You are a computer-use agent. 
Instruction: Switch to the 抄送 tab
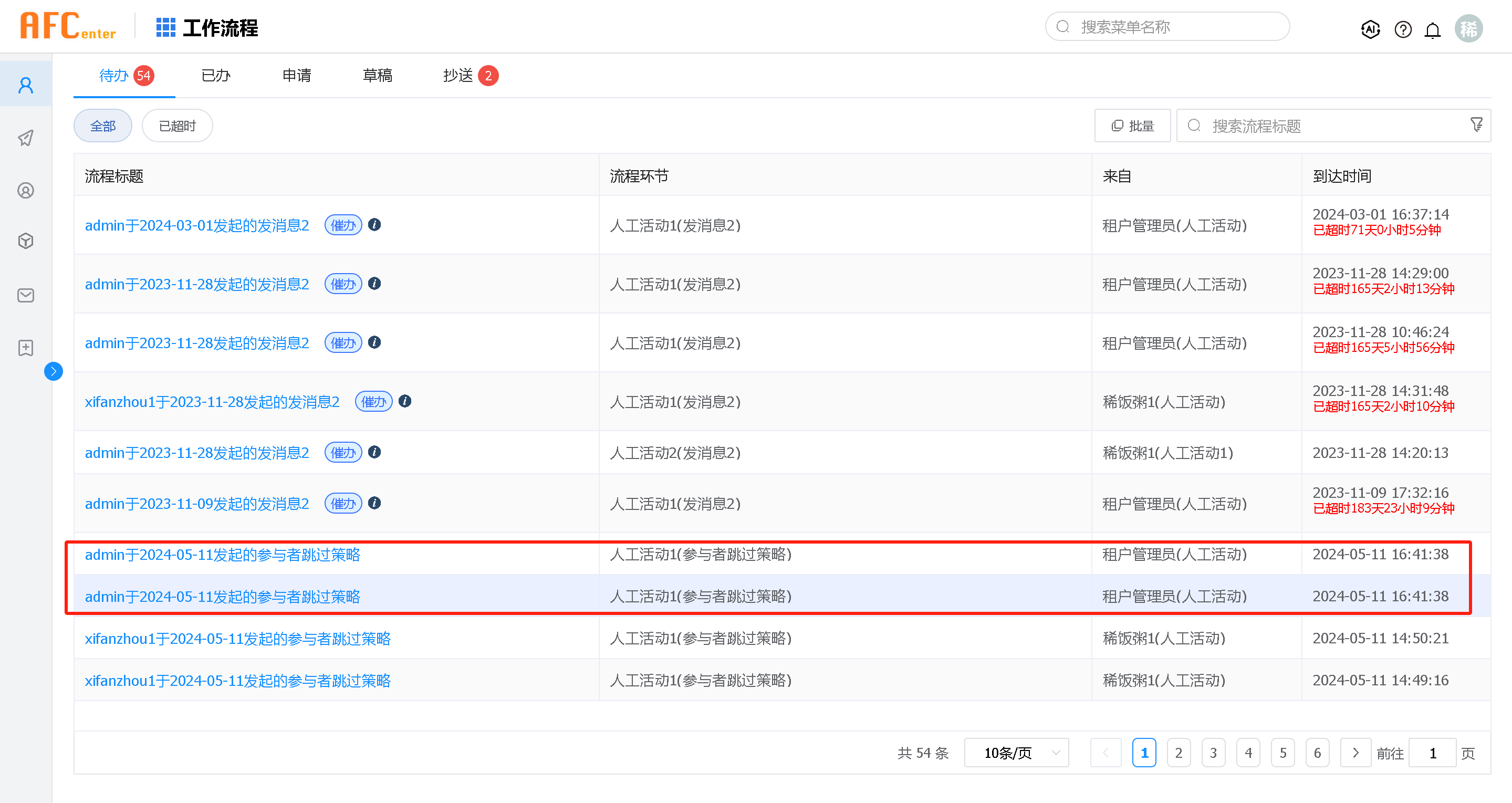[x=458, y=76]
